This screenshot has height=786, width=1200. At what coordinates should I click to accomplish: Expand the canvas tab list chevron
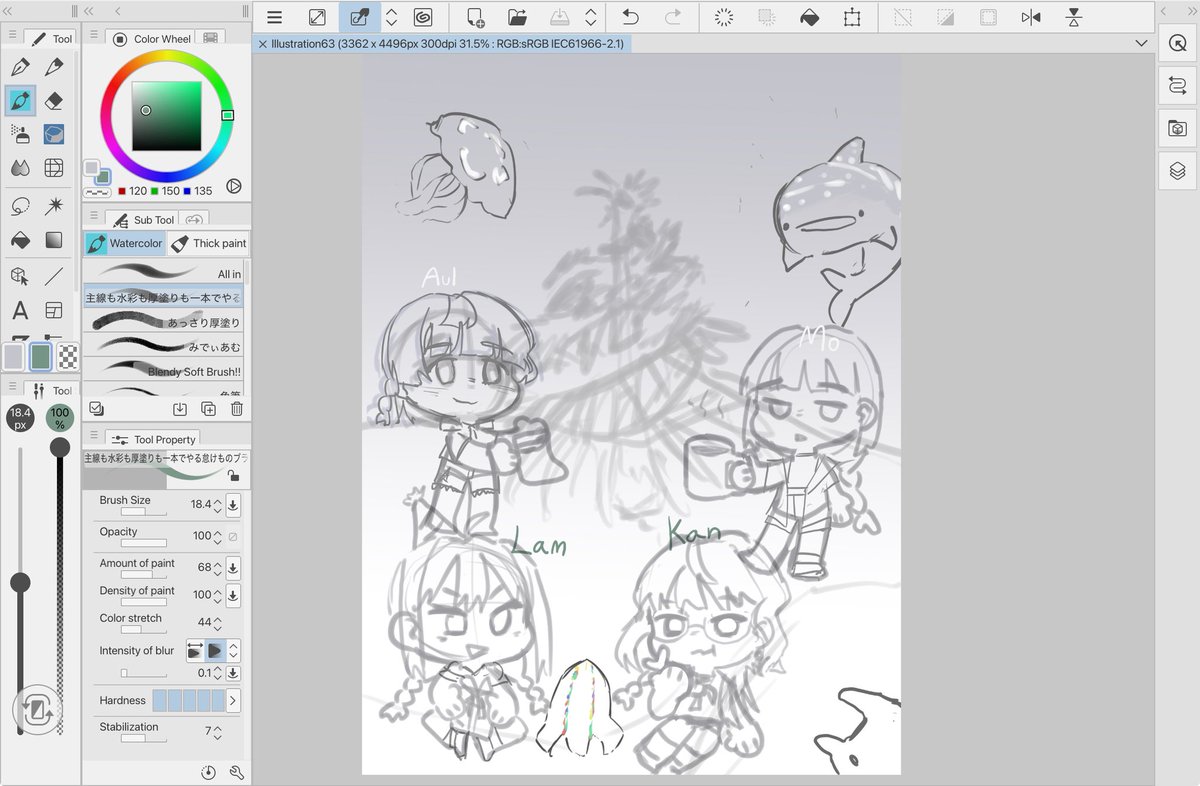click(1142, 43)
